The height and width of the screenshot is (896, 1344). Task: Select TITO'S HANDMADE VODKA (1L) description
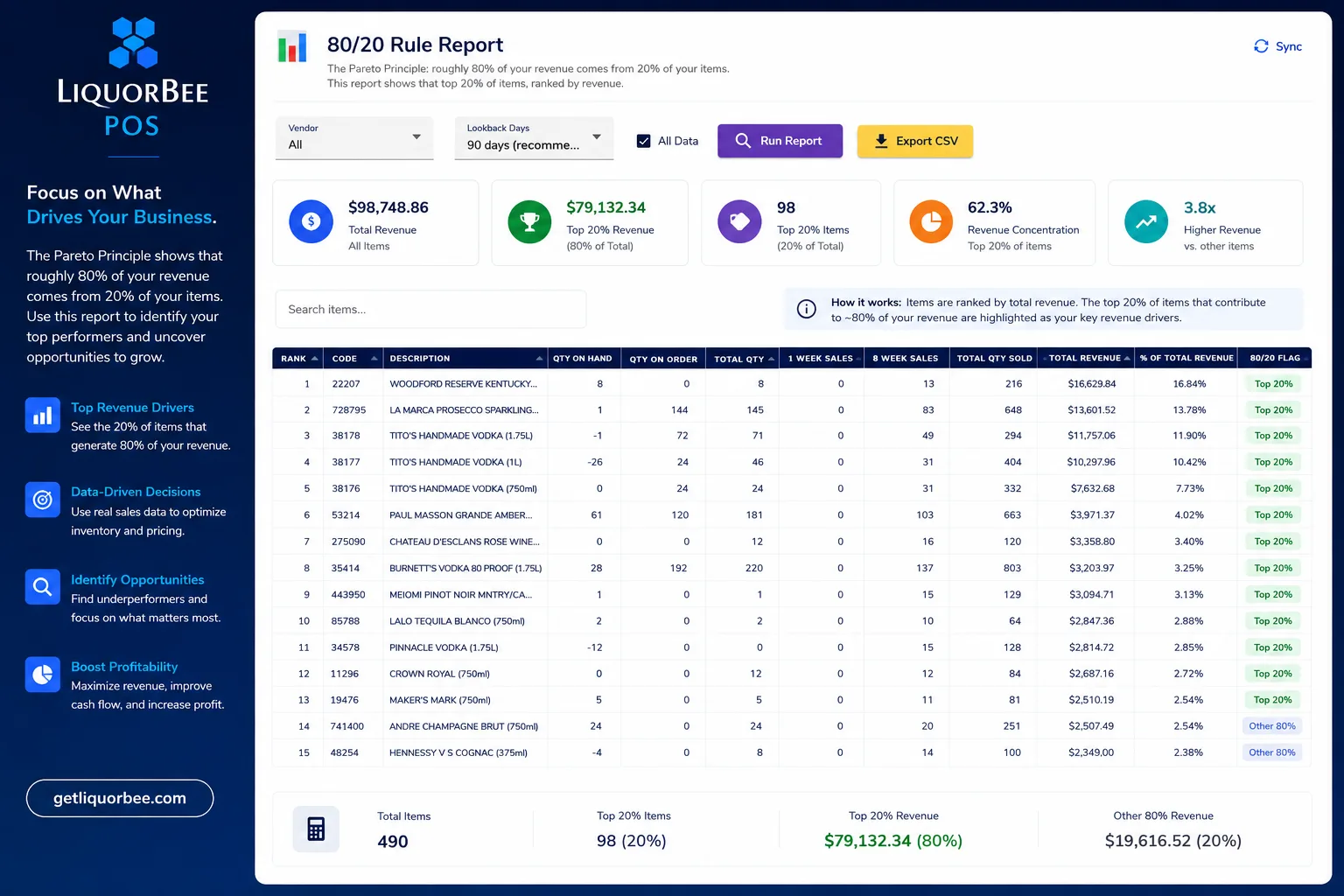click(455, 462)
